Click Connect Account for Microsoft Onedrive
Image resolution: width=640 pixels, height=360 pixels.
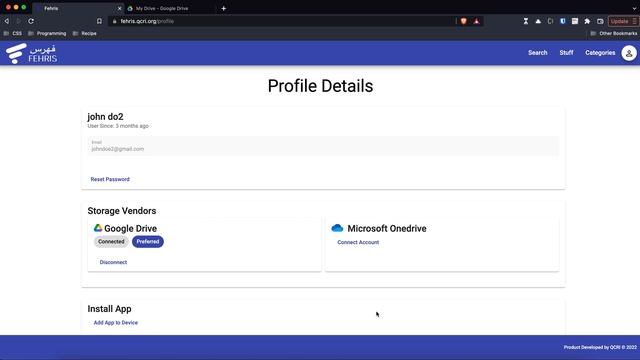coord(358,242)
